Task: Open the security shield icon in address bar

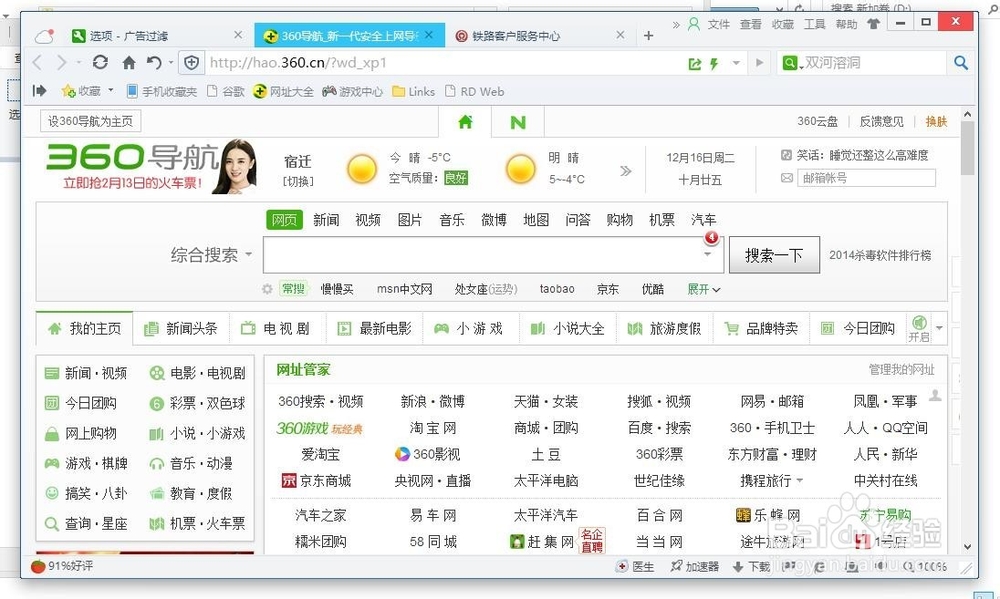Action: pyautogui.click(x=191, y=63)
